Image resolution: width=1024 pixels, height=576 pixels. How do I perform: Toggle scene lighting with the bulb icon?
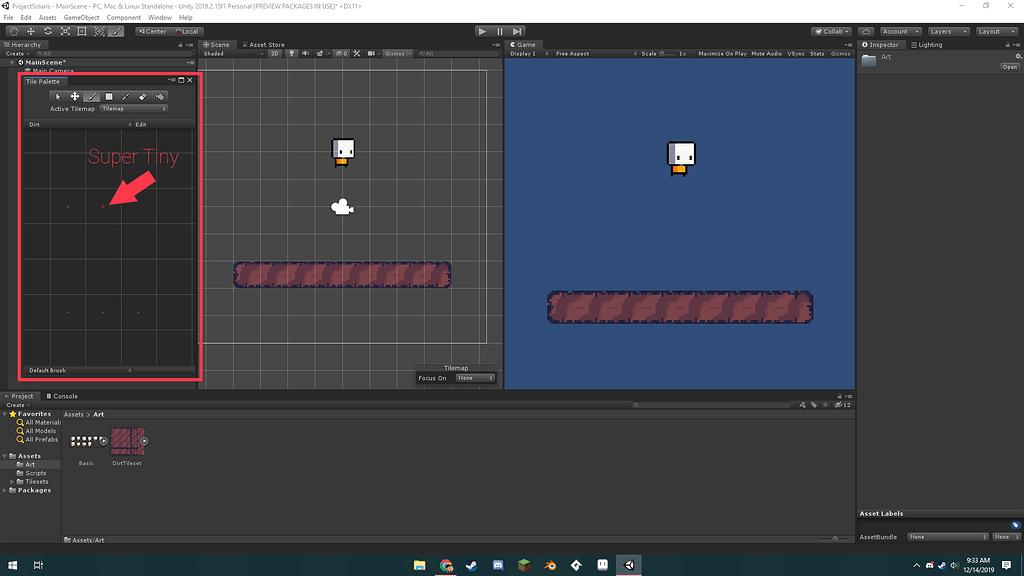[292, 53]
